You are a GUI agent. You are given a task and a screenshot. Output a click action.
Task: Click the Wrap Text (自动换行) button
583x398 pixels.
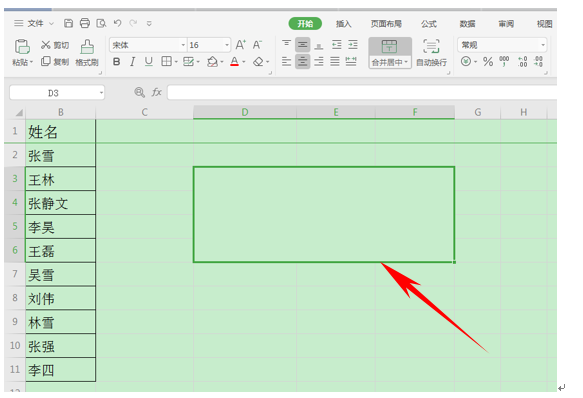(431, 53)
